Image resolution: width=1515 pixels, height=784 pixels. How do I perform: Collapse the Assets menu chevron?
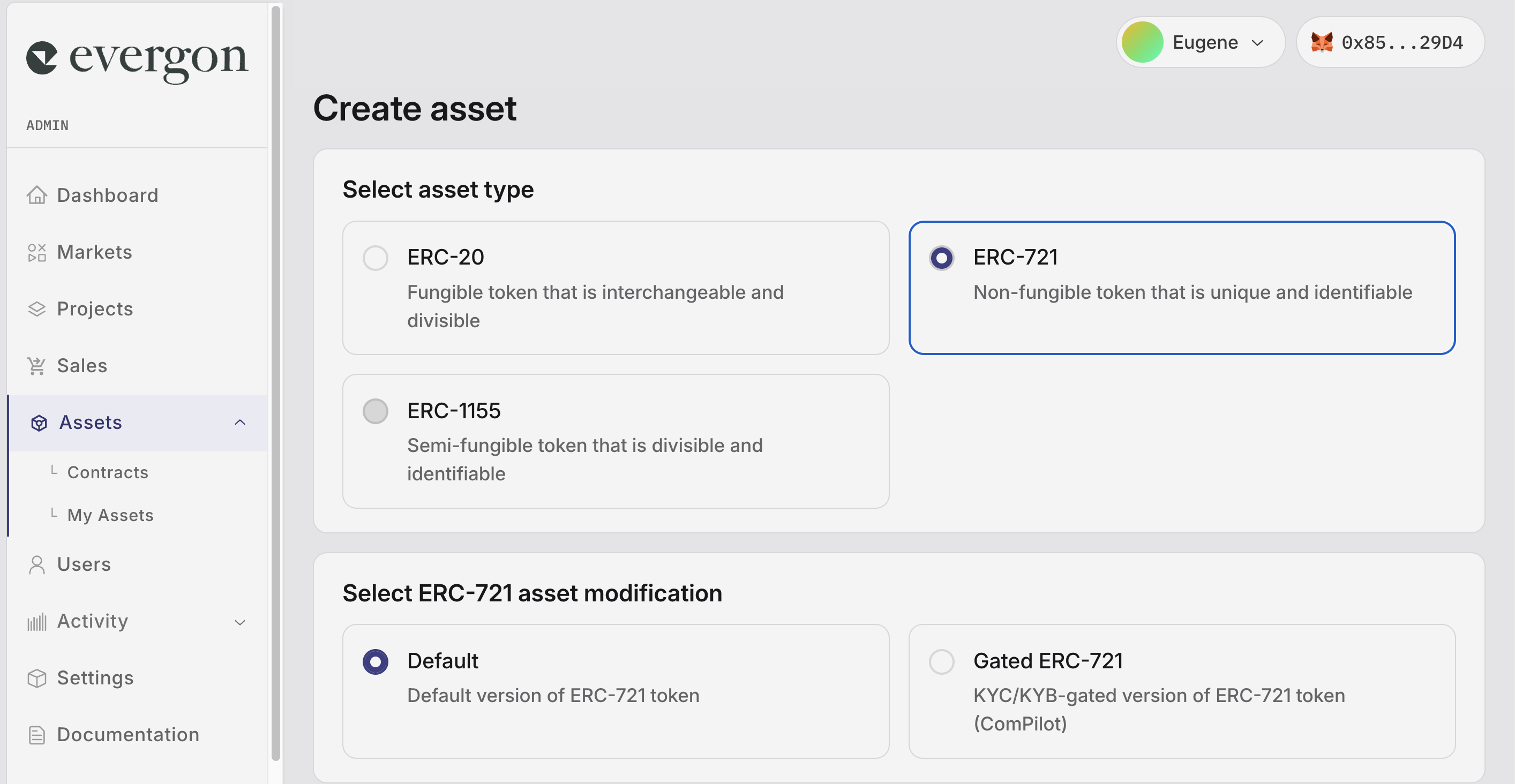(x=240, y=423)
